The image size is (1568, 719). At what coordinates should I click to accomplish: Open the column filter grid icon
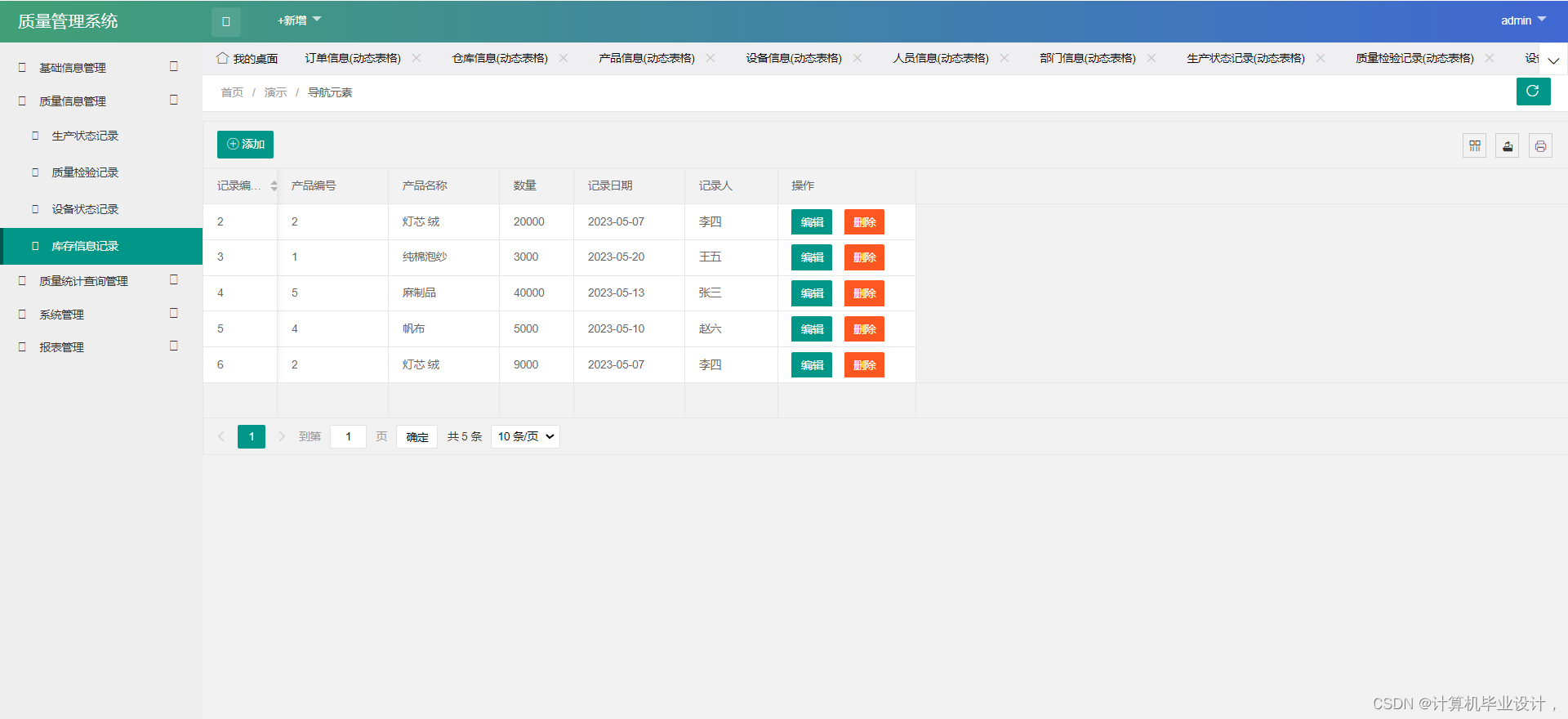tap(1474, 146)
